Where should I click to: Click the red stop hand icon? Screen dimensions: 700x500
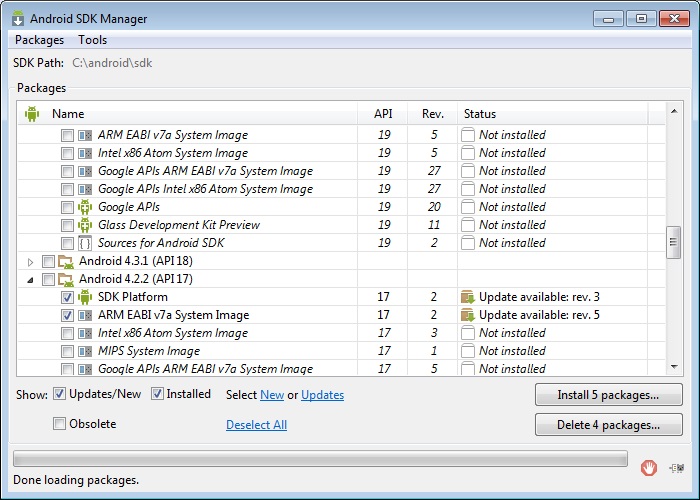click(649, 466)
